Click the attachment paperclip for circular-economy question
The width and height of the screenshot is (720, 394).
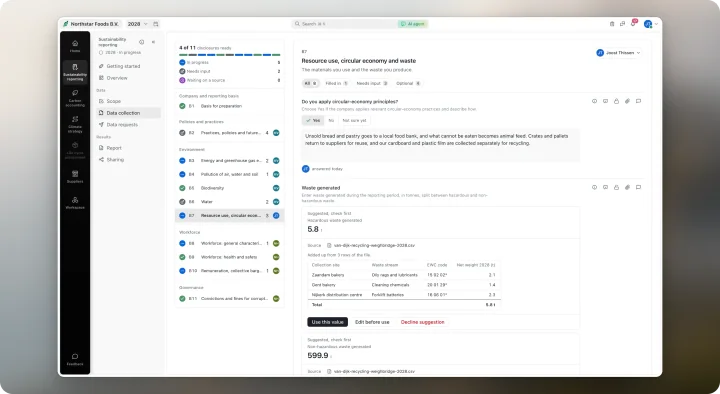tap(627, 101)
